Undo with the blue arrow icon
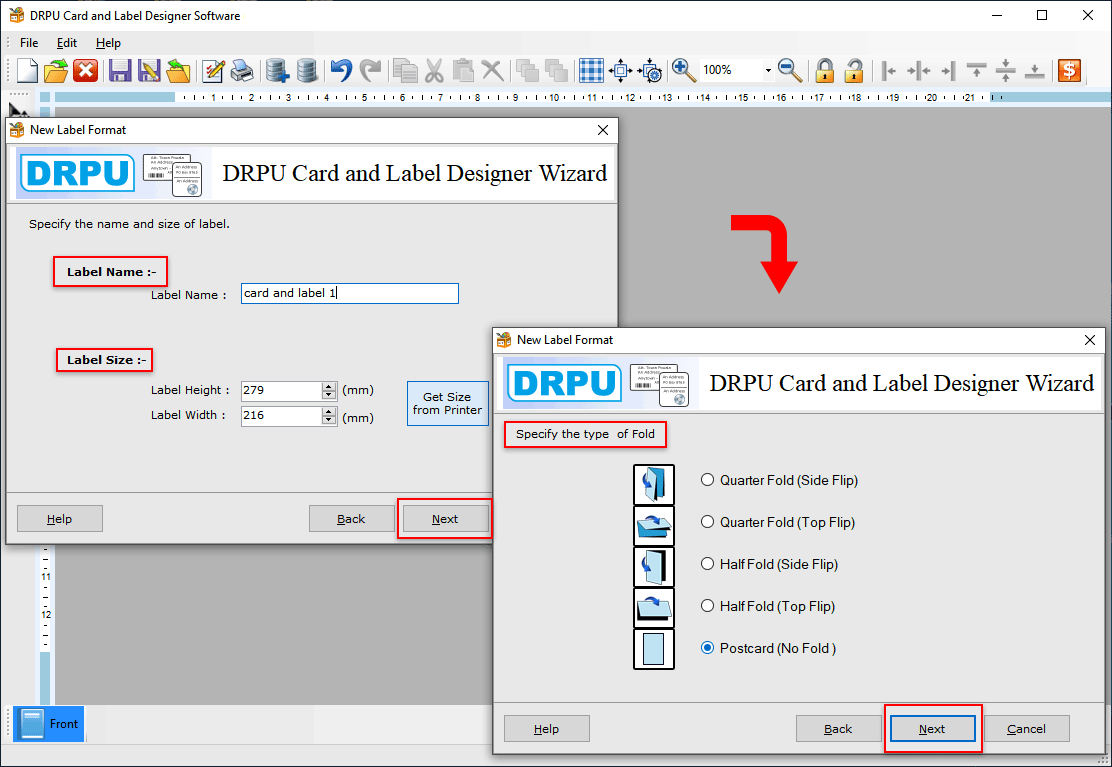Image resolution: width=1112 pixels, height=767 pixels. click(341, 70)
